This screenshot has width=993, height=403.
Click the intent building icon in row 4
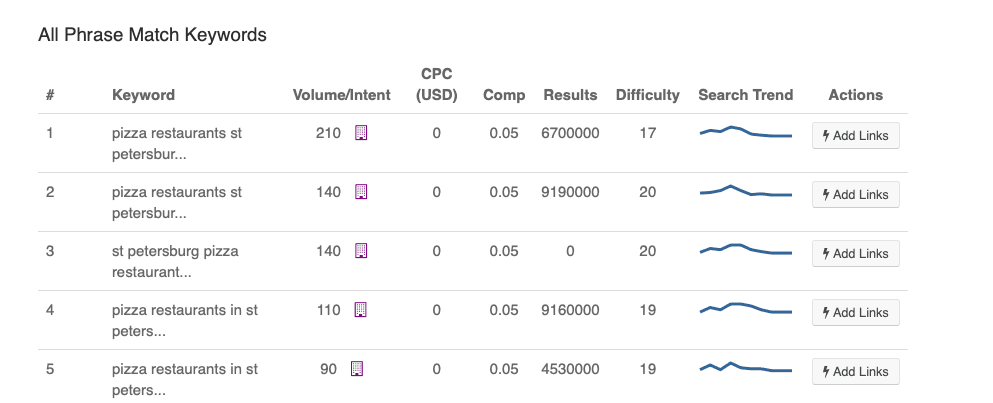[x=361, y=310]
